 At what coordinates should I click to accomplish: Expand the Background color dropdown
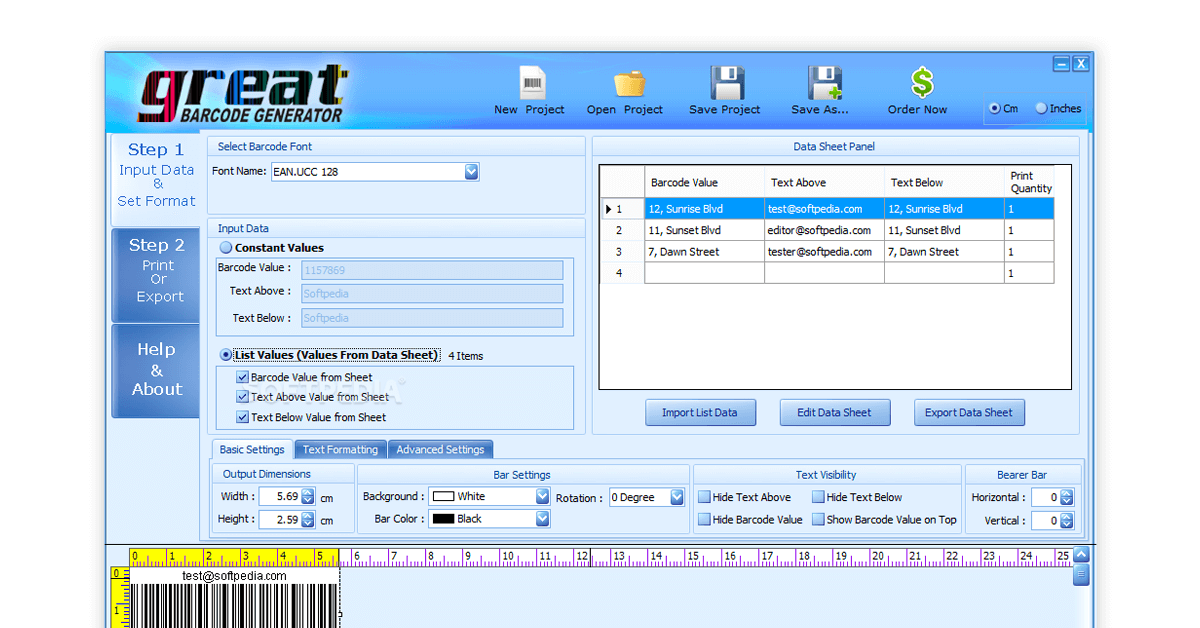click(x=541, y=496)
